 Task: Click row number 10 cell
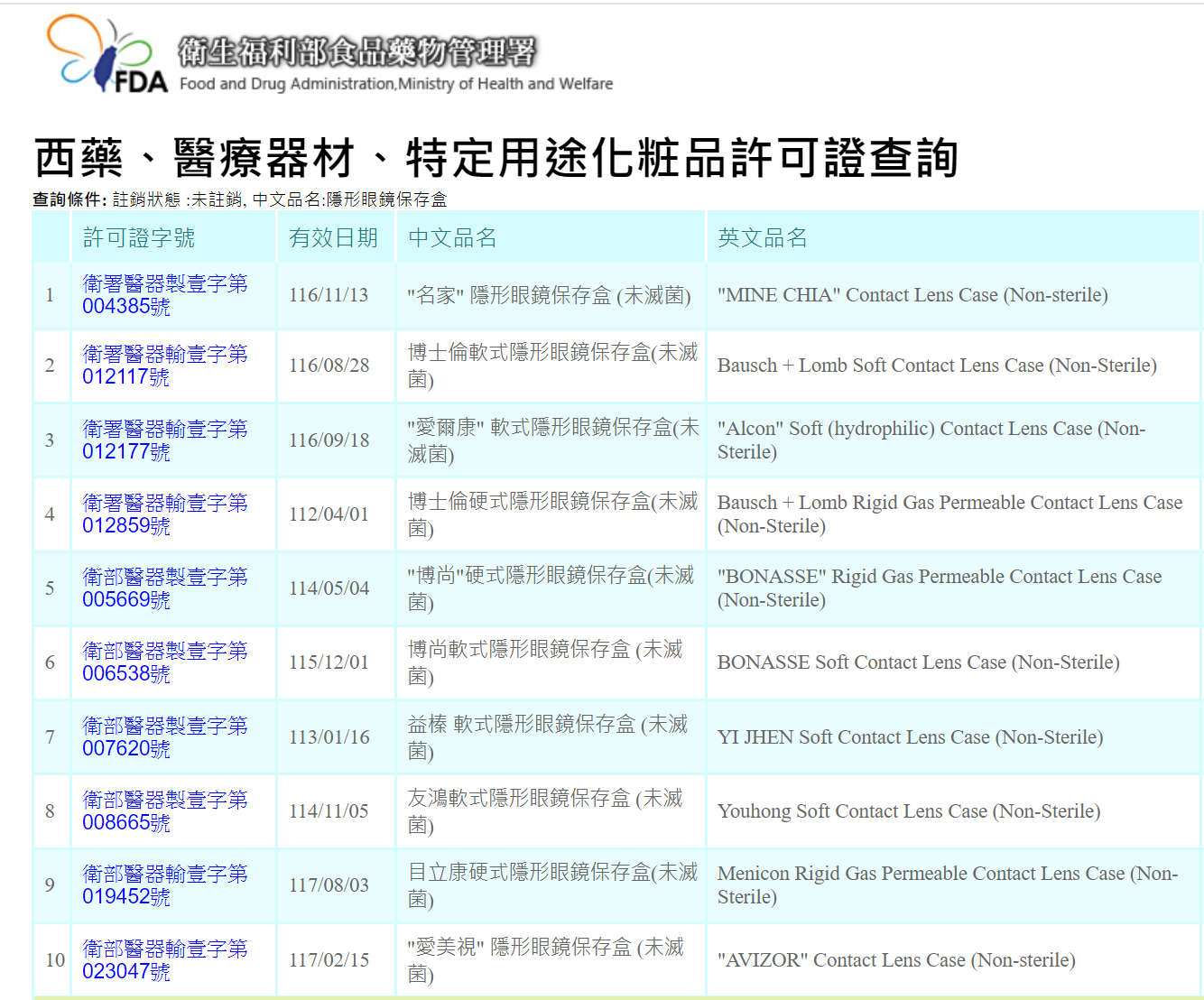pos(51,960)
